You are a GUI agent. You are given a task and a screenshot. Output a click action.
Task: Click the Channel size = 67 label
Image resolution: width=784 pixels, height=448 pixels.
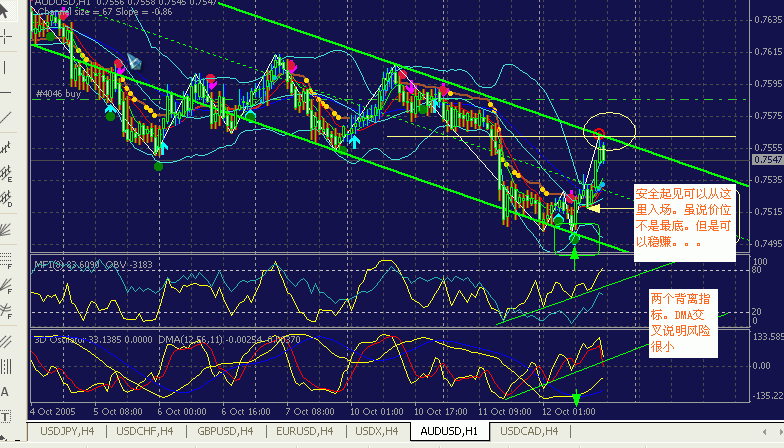pyautogui.click(x=105, y=12)
